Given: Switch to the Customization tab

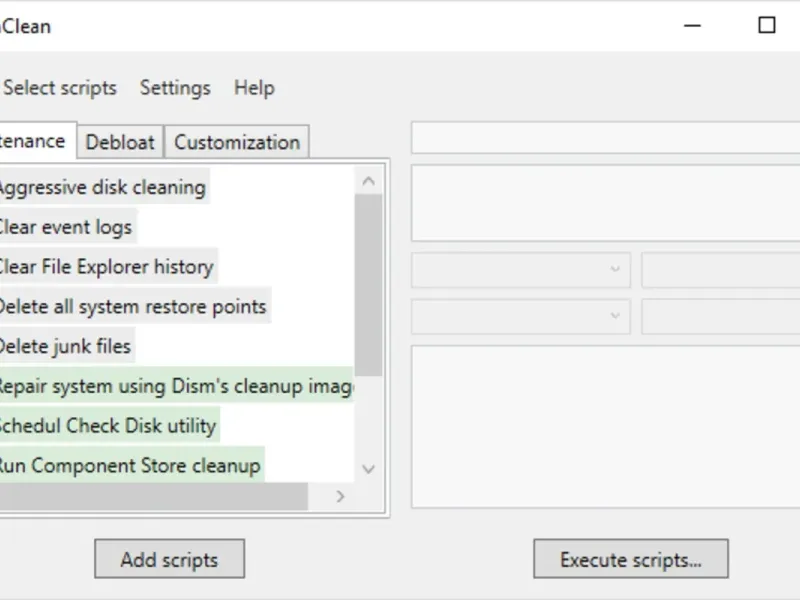Looking at the screenshot, I should [x=237, y=142].
